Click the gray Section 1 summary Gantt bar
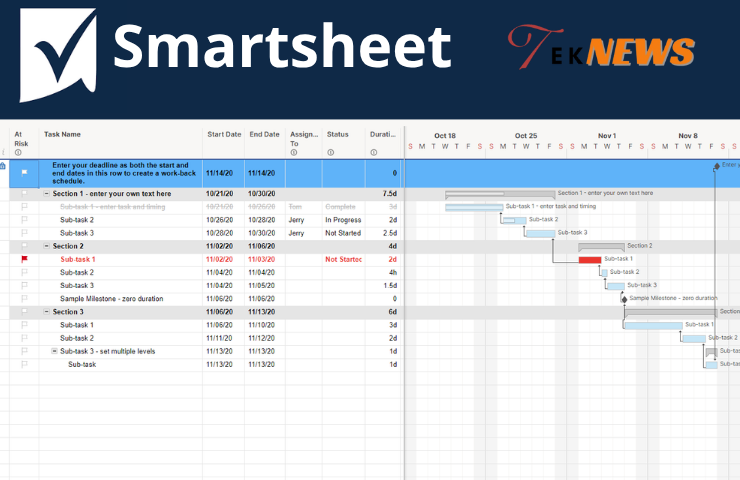Viewport: 740px width, 480px height. pyautogui.click(x=500, y=194)
